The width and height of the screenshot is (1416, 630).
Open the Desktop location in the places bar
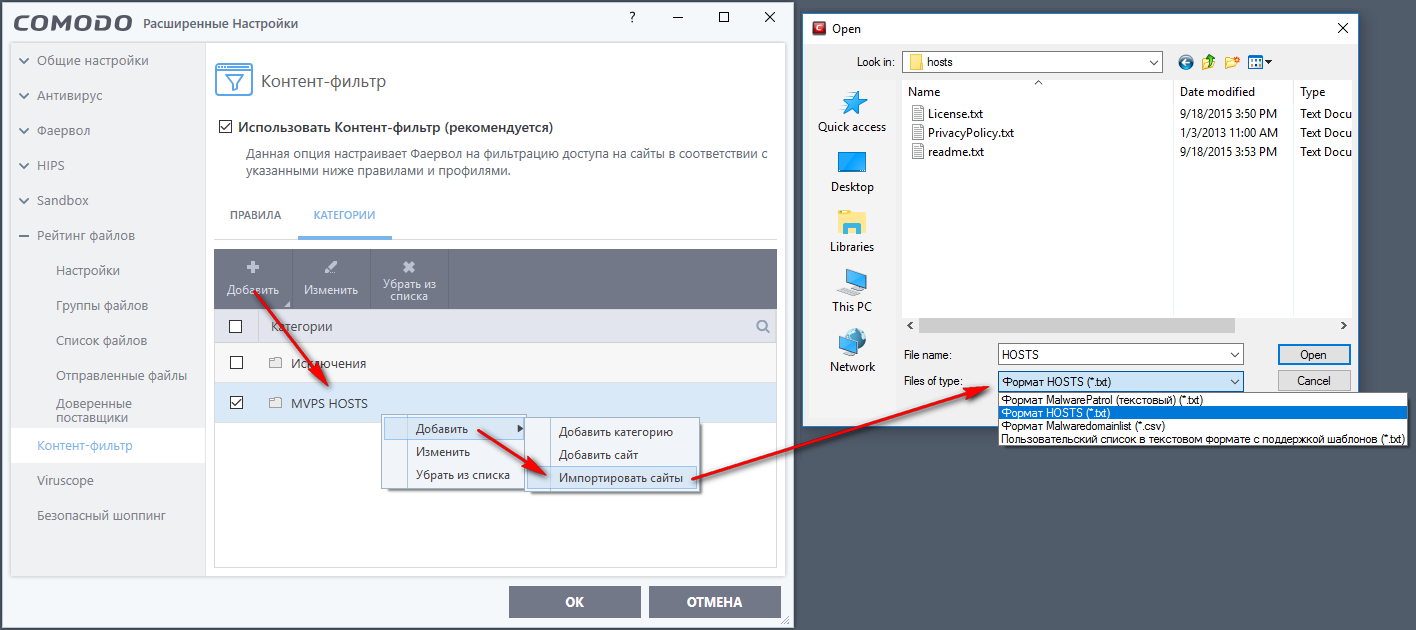(x=852, y=171)
